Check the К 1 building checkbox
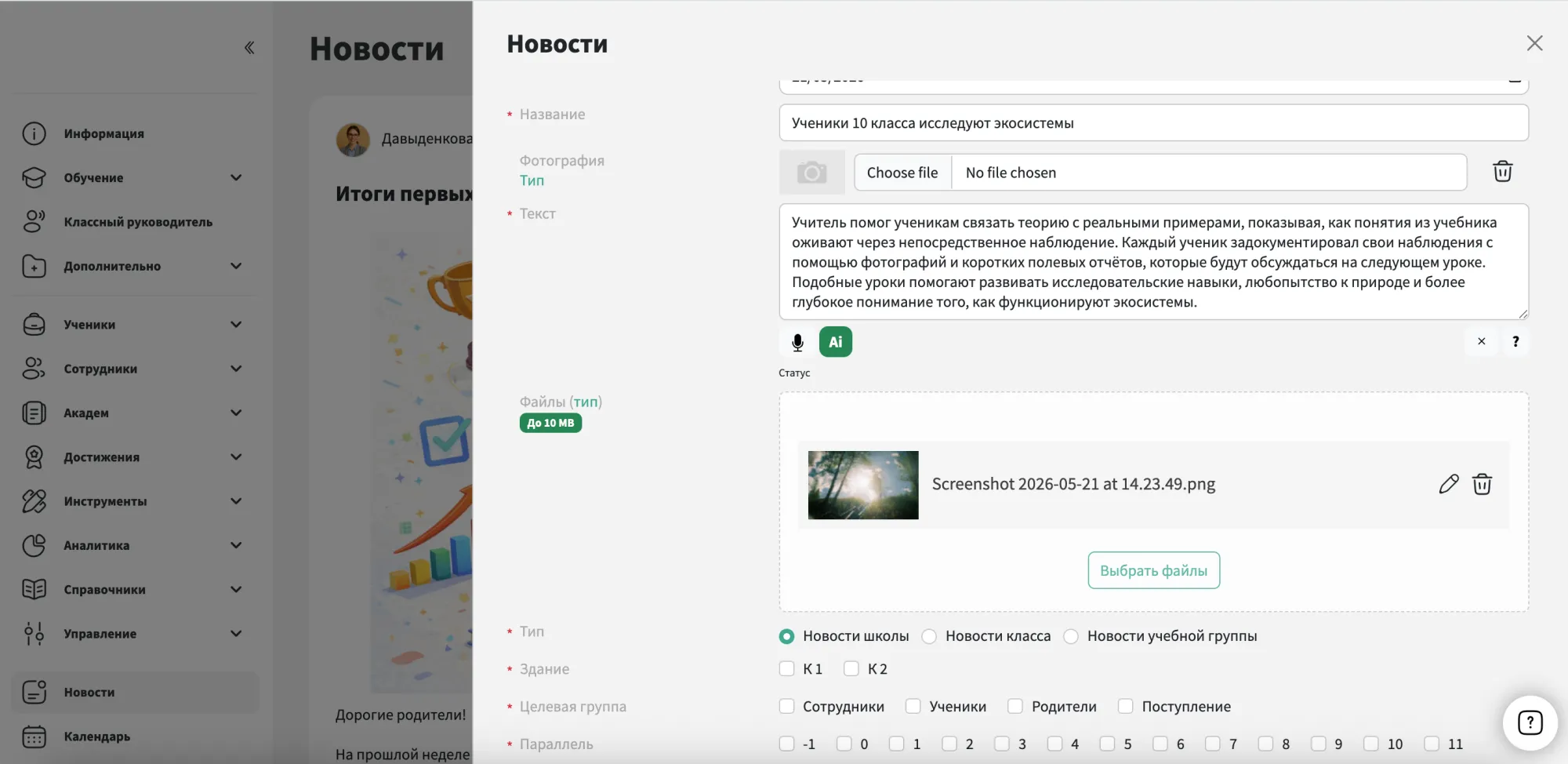 pyautogui.click(x=786, y=668)
